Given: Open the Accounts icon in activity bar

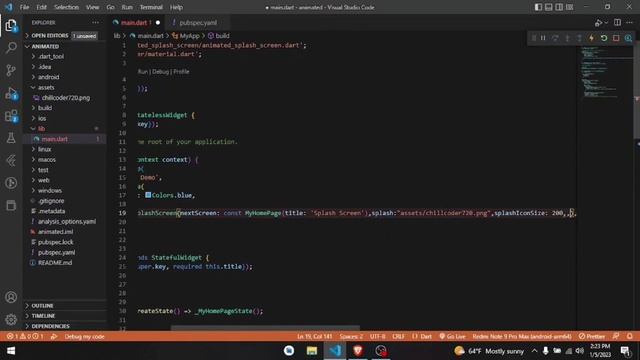Looking at the screenshot, I should pos(11,297).
